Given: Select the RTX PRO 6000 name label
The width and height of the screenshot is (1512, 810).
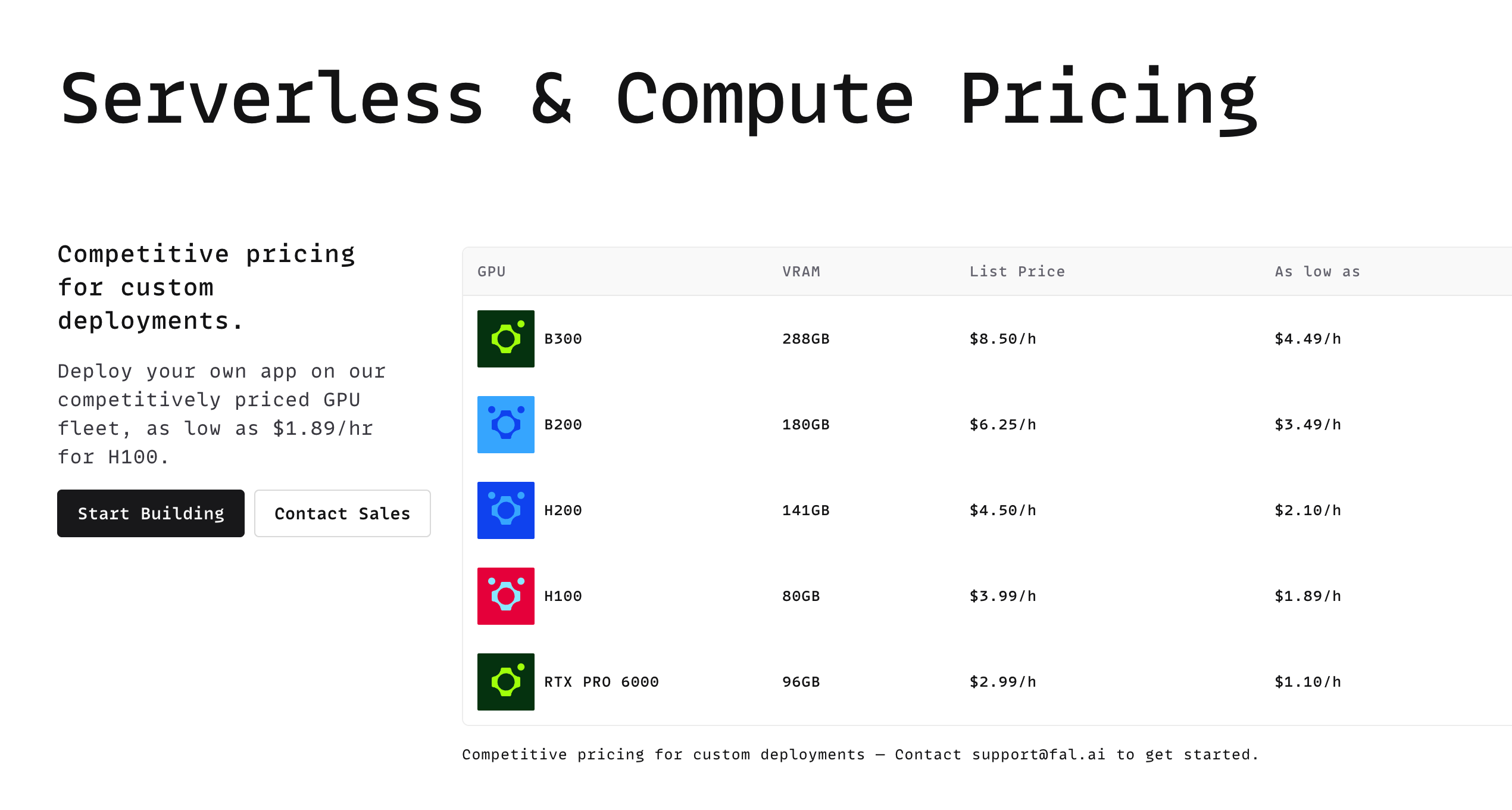Looking at the screenshot, I should tap(601, 682).
